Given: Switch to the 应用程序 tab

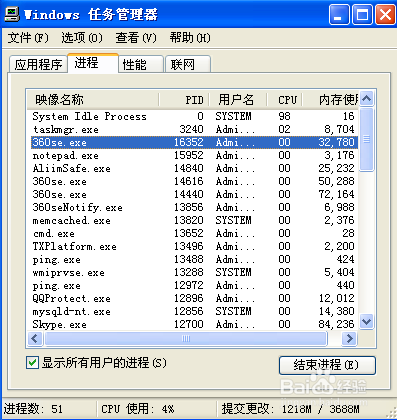Looking at the screenshot, I should [38, 64].
